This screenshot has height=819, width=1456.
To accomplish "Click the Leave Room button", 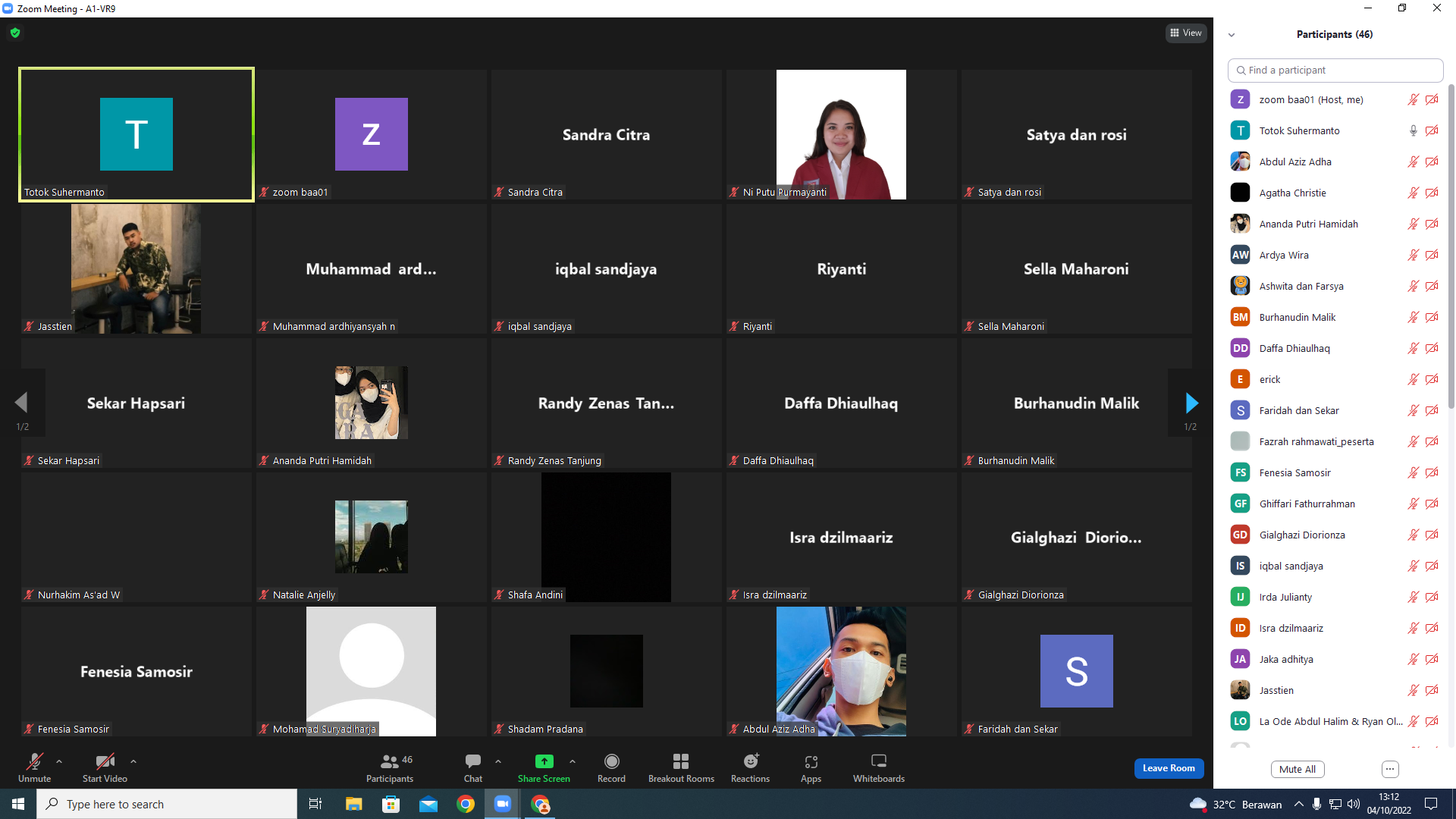I will (1169, 768).
